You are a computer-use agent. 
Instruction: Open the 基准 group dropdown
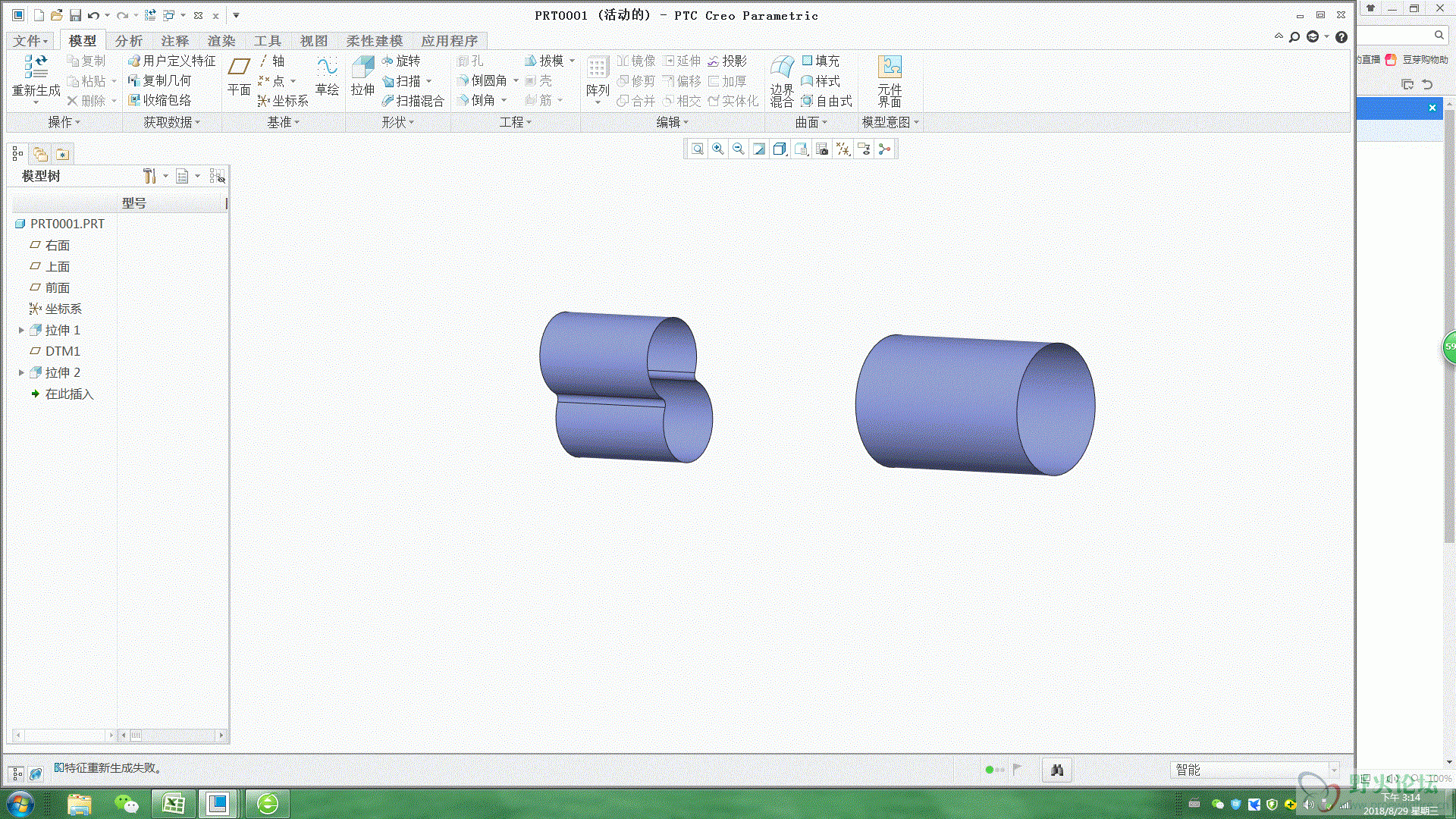(x=283, y=122)
